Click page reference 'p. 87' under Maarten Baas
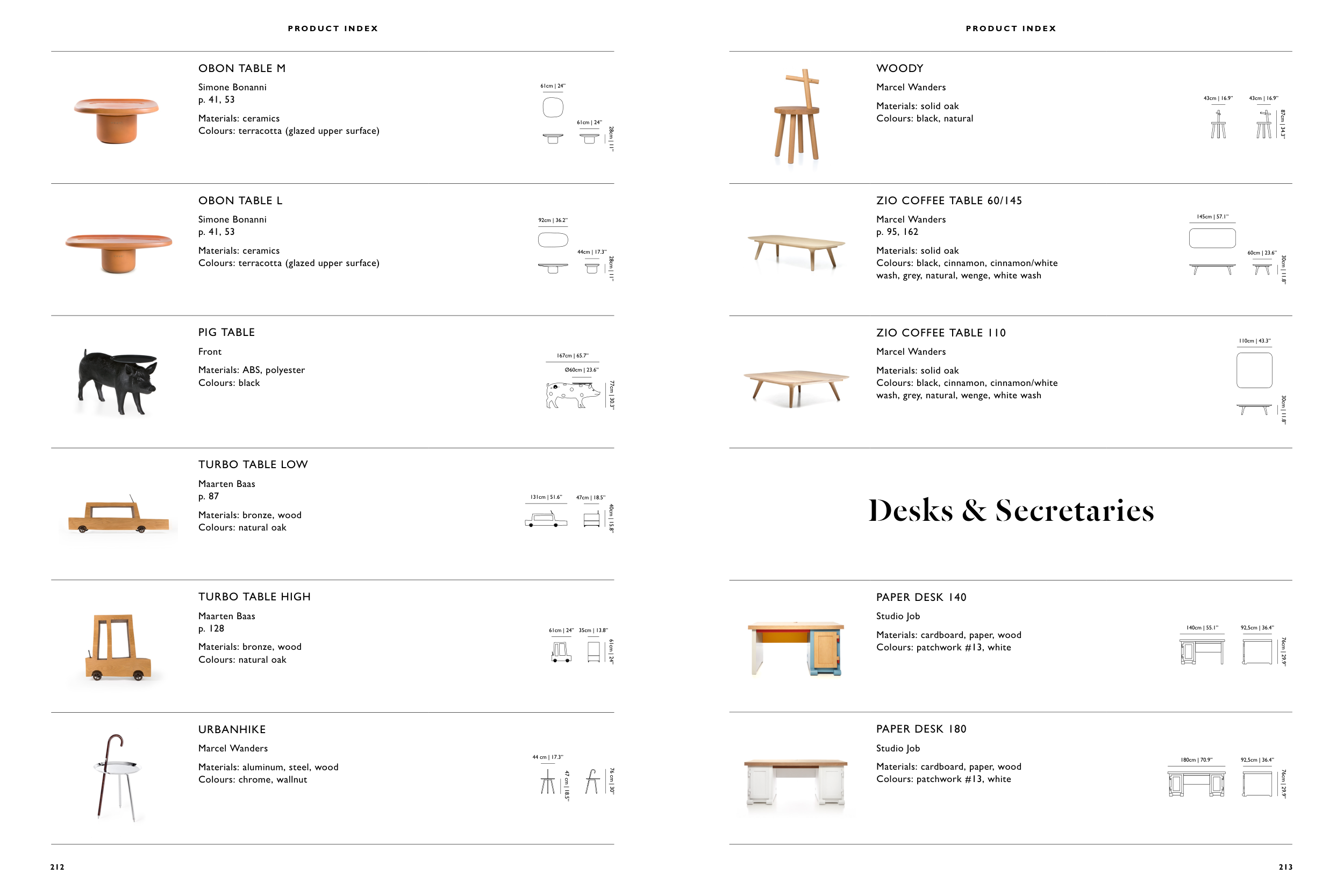 pos(209,497)
